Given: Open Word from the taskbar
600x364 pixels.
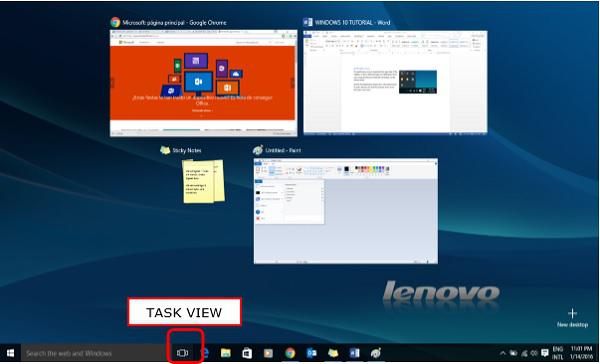Looking at the screenshot, I should coord(354,353).
